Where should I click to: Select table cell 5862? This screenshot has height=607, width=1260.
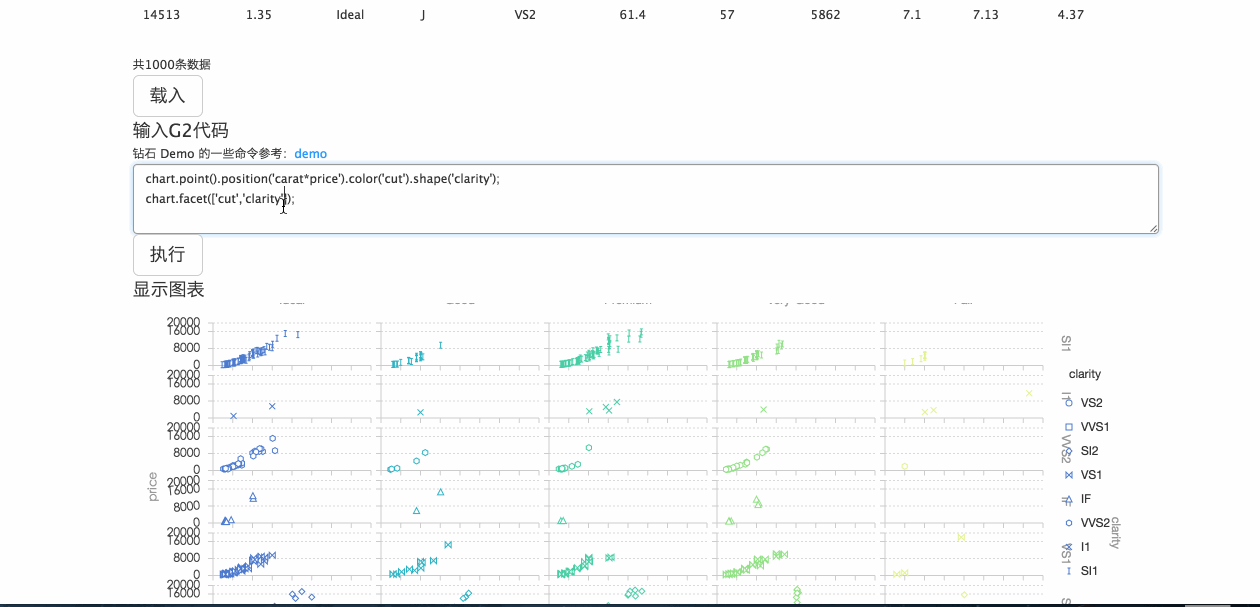825,15
